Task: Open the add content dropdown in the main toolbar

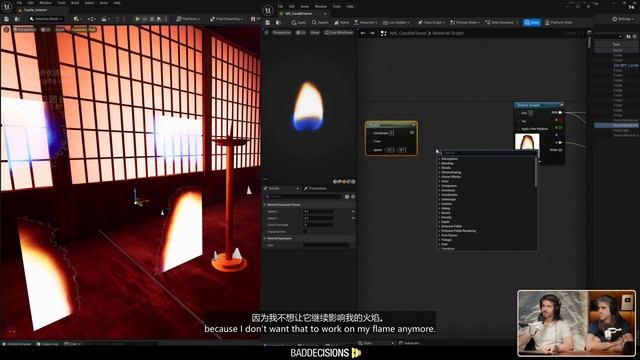Action: tap(77, 19)
